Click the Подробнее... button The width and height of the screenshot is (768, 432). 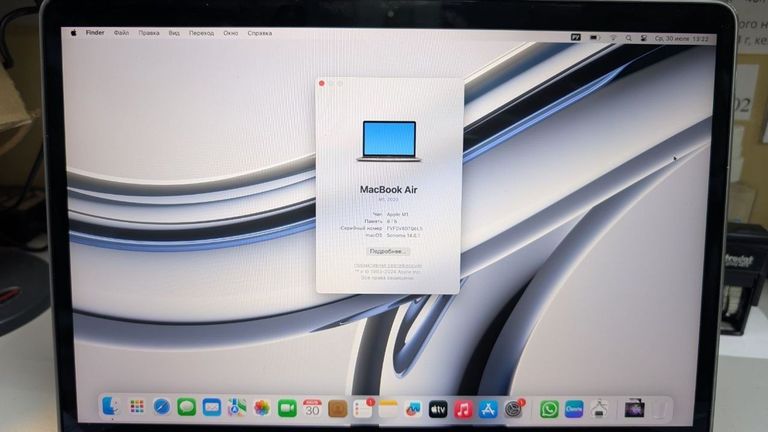click(x=388, y=251)
